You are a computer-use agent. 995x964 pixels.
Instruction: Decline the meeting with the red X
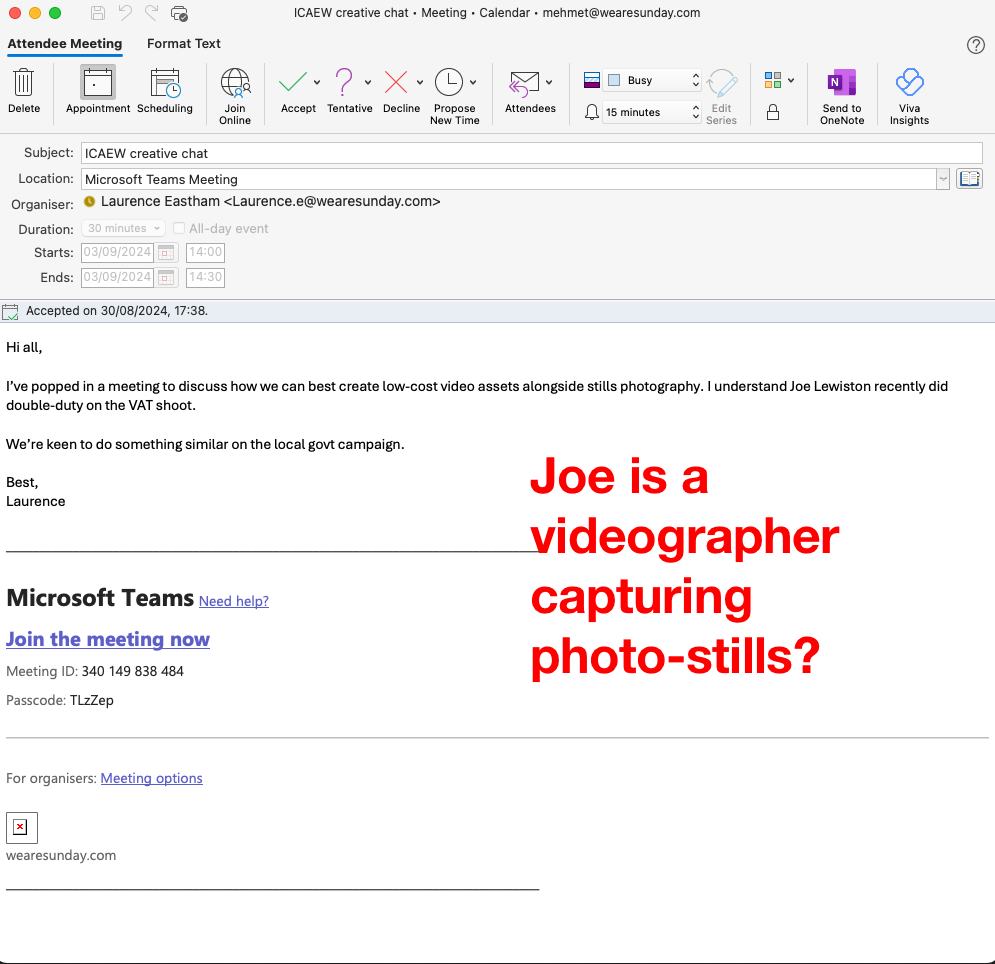pyautogui.click(x=396, y=83)
